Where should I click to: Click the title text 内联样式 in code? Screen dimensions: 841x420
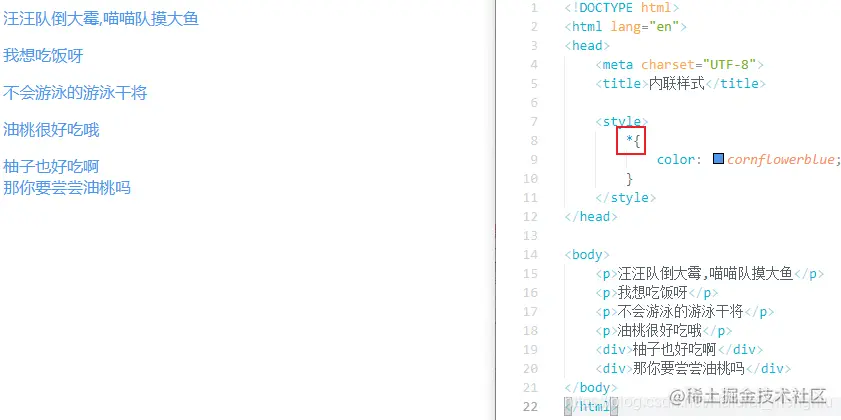[676, 83]
